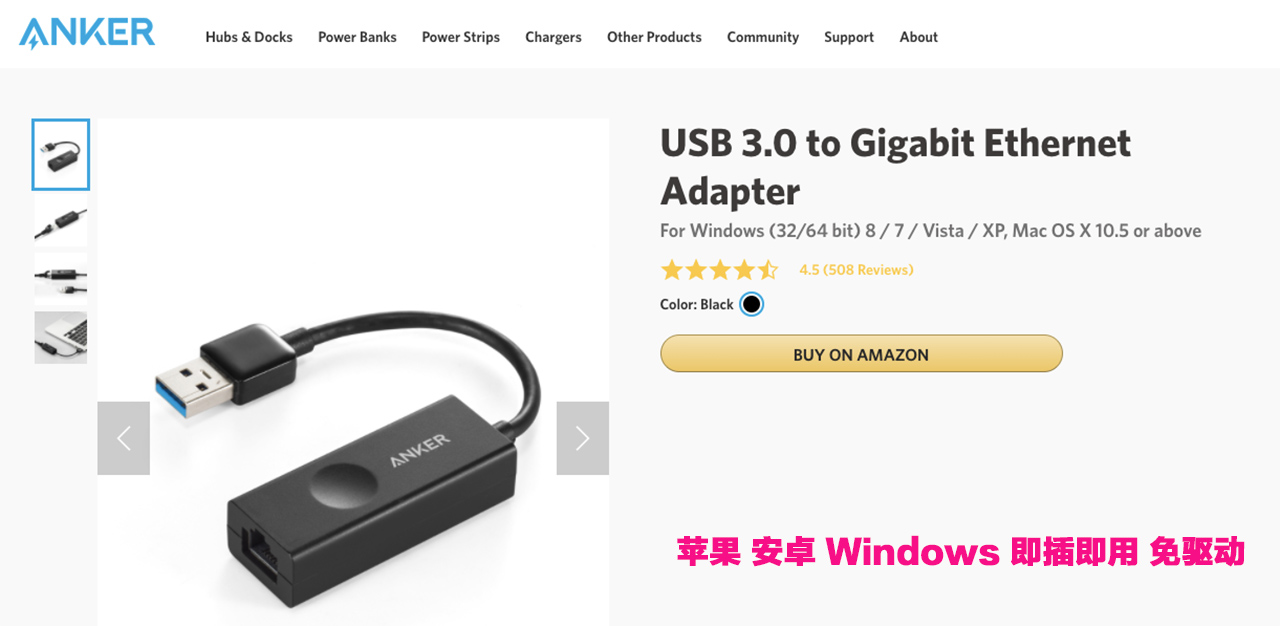Screen dimensions: 1280x626
Task: Open the Chargers menu
Action: pyautogui.click(x=553, y=37)
